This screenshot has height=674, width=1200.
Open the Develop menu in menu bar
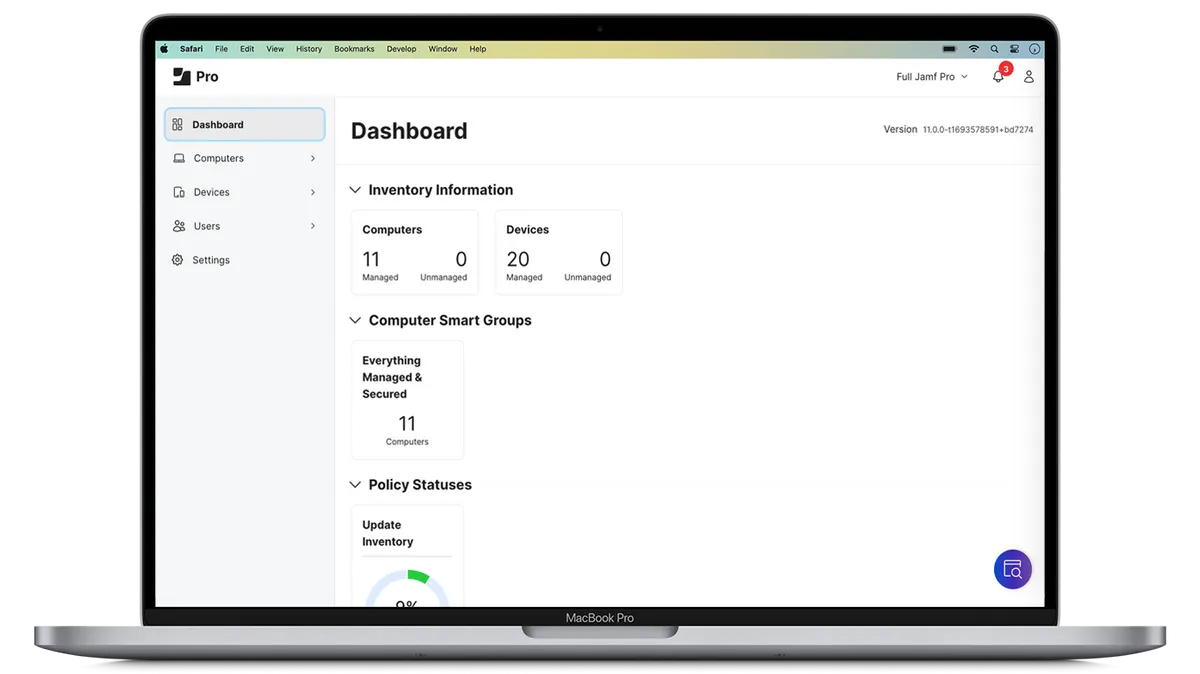click(401, 49)
